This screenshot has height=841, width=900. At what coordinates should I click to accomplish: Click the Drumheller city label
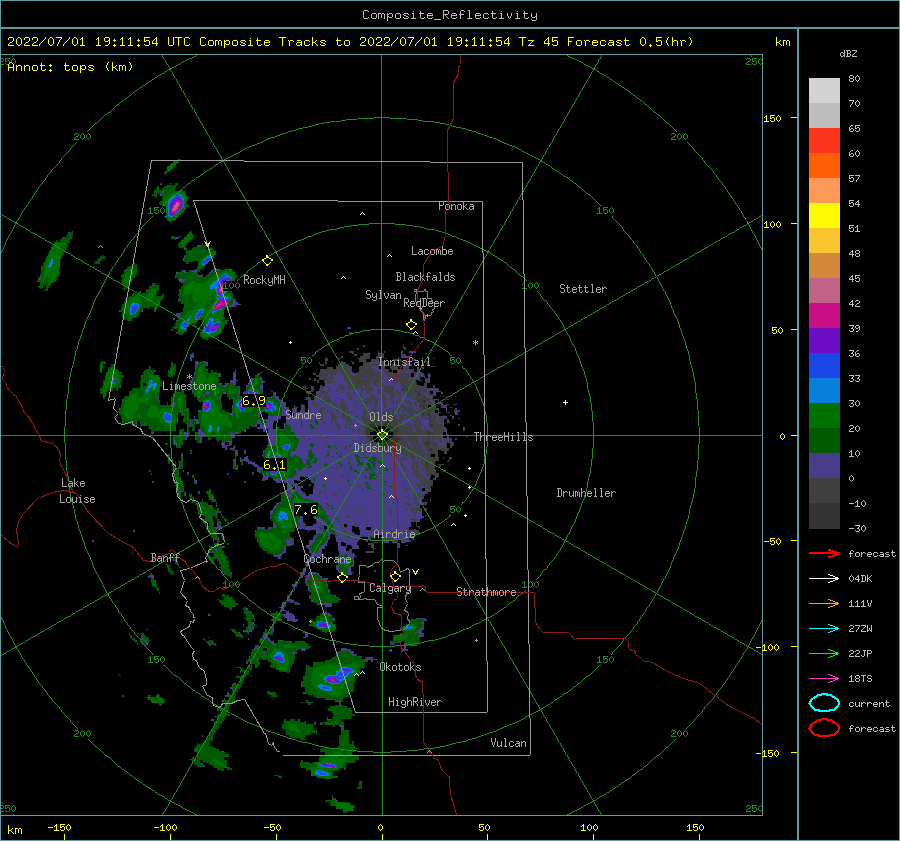coord(586,493)
